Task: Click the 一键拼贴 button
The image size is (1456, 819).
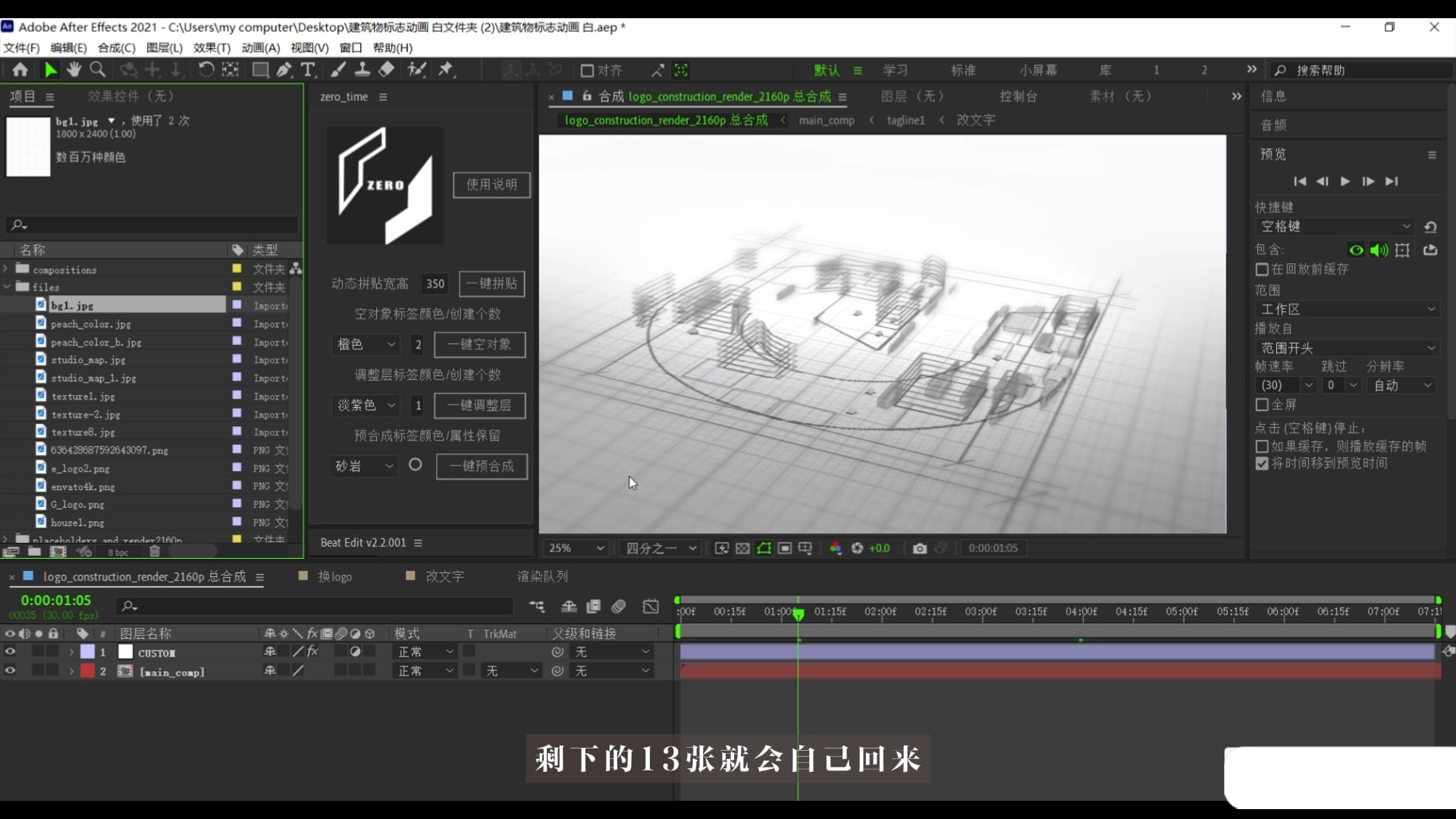Action: [491, 284]
